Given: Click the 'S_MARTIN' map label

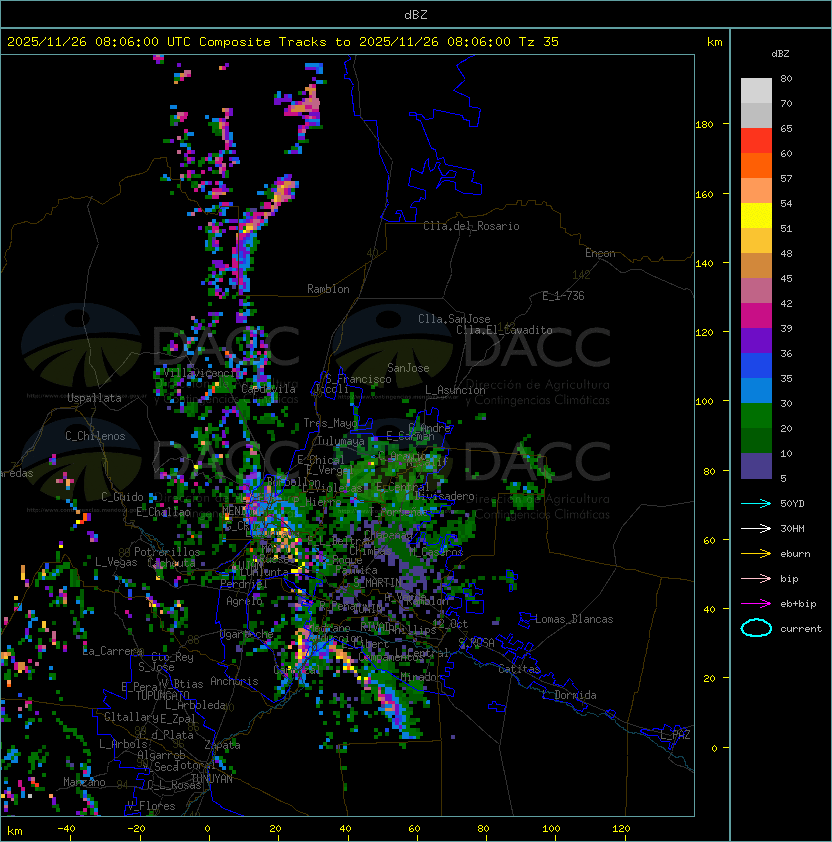Looking at the screenshot, I should (x=377, y=582).
